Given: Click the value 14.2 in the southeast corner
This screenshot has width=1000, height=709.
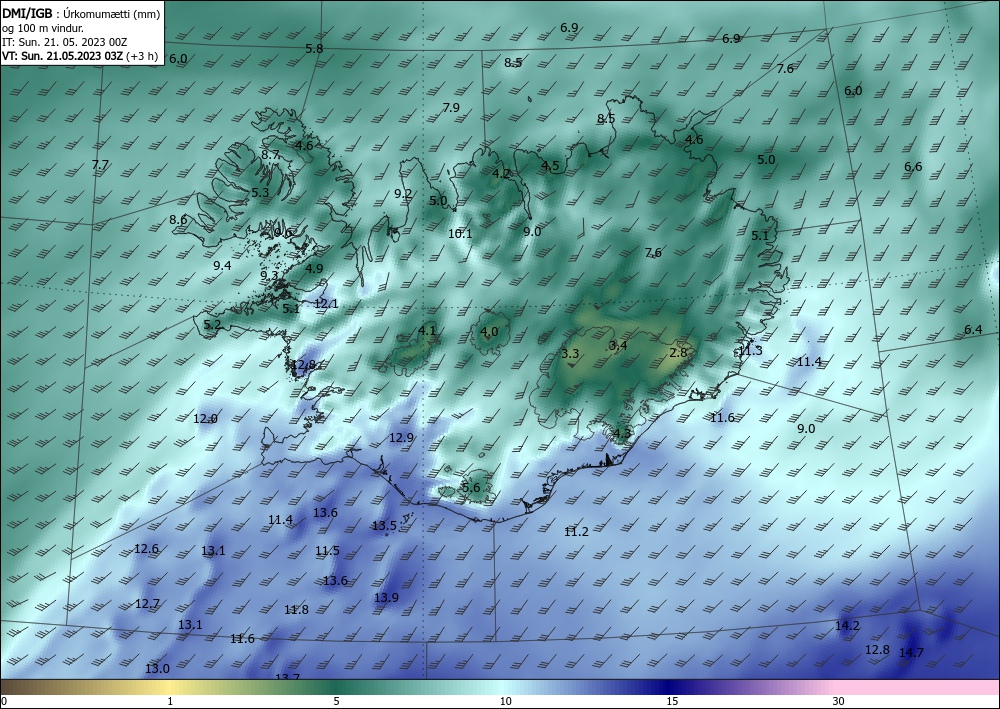Looking at the screenshot, I should [x=848, y=625].
